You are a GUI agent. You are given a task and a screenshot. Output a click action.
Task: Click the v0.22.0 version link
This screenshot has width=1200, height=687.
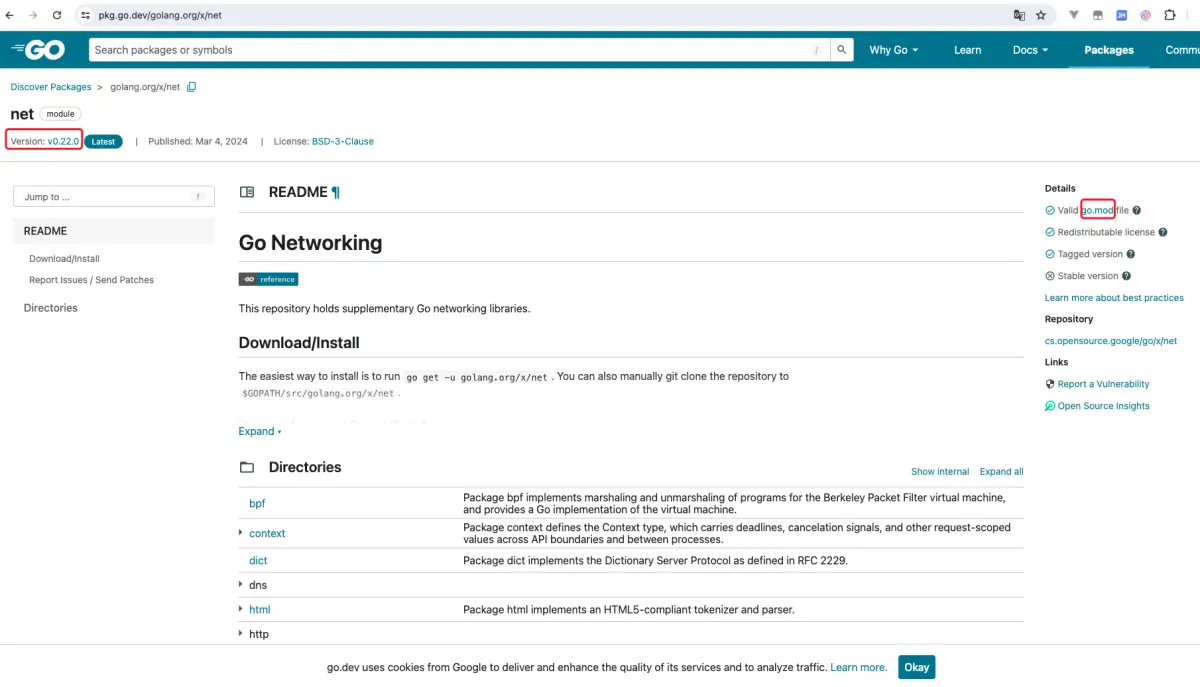63,141
